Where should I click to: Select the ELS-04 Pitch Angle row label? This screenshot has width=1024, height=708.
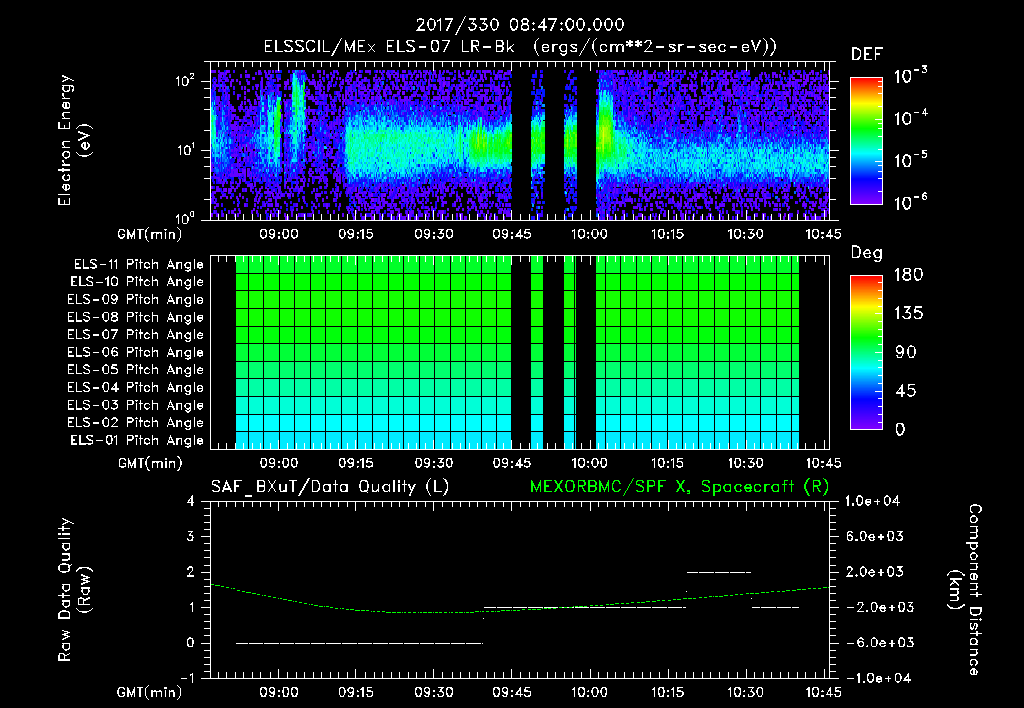click(x=136, y=388)
